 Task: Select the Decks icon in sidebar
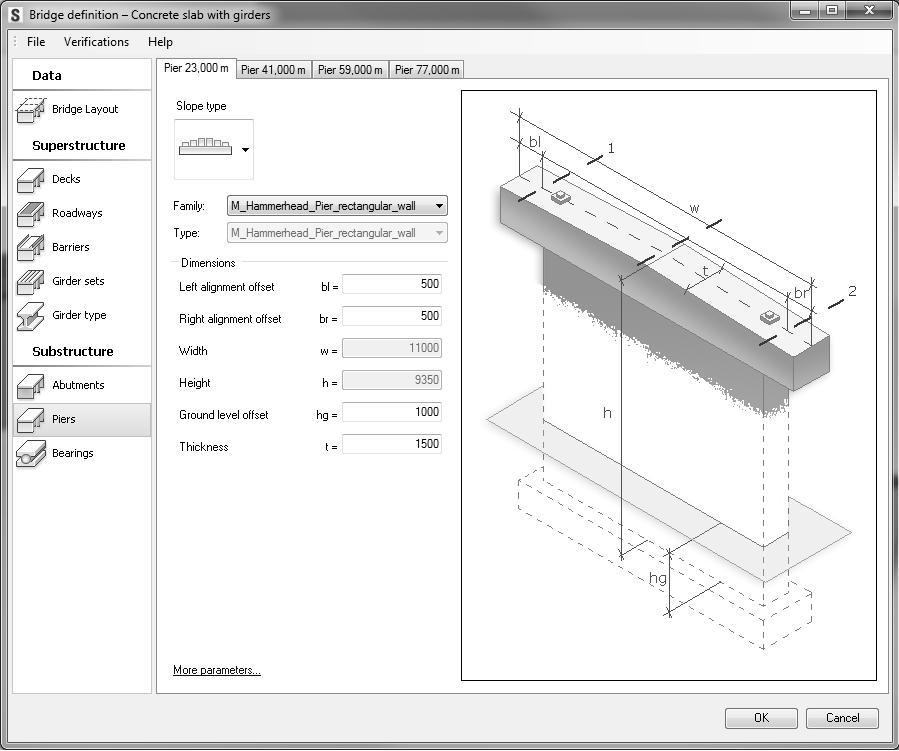click(x=31, y=179)
